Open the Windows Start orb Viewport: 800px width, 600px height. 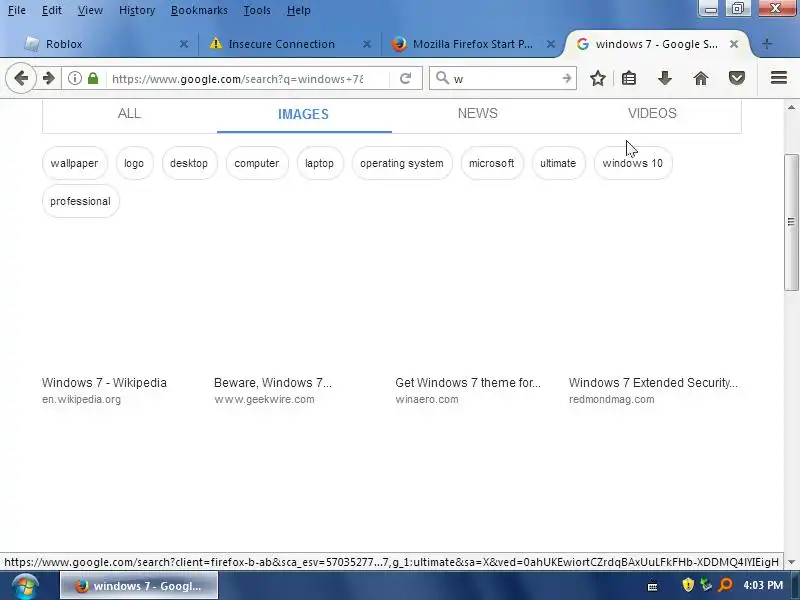tap(23, 586)
